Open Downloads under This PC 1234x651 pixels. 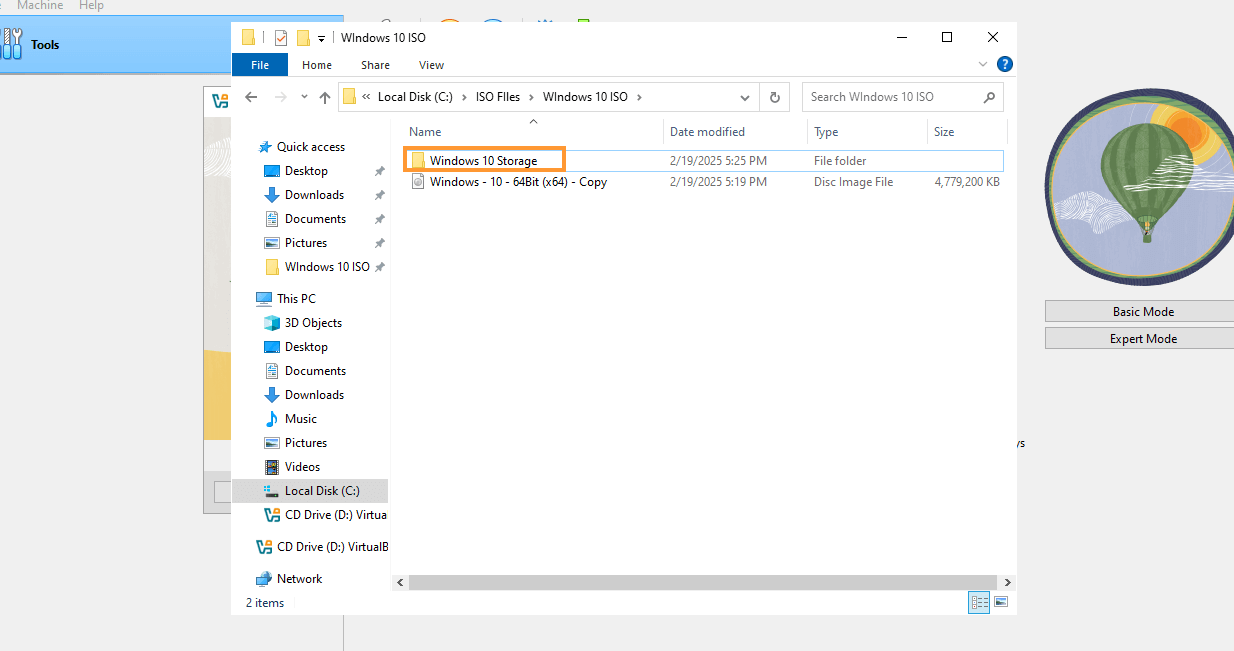coord(314,395)
